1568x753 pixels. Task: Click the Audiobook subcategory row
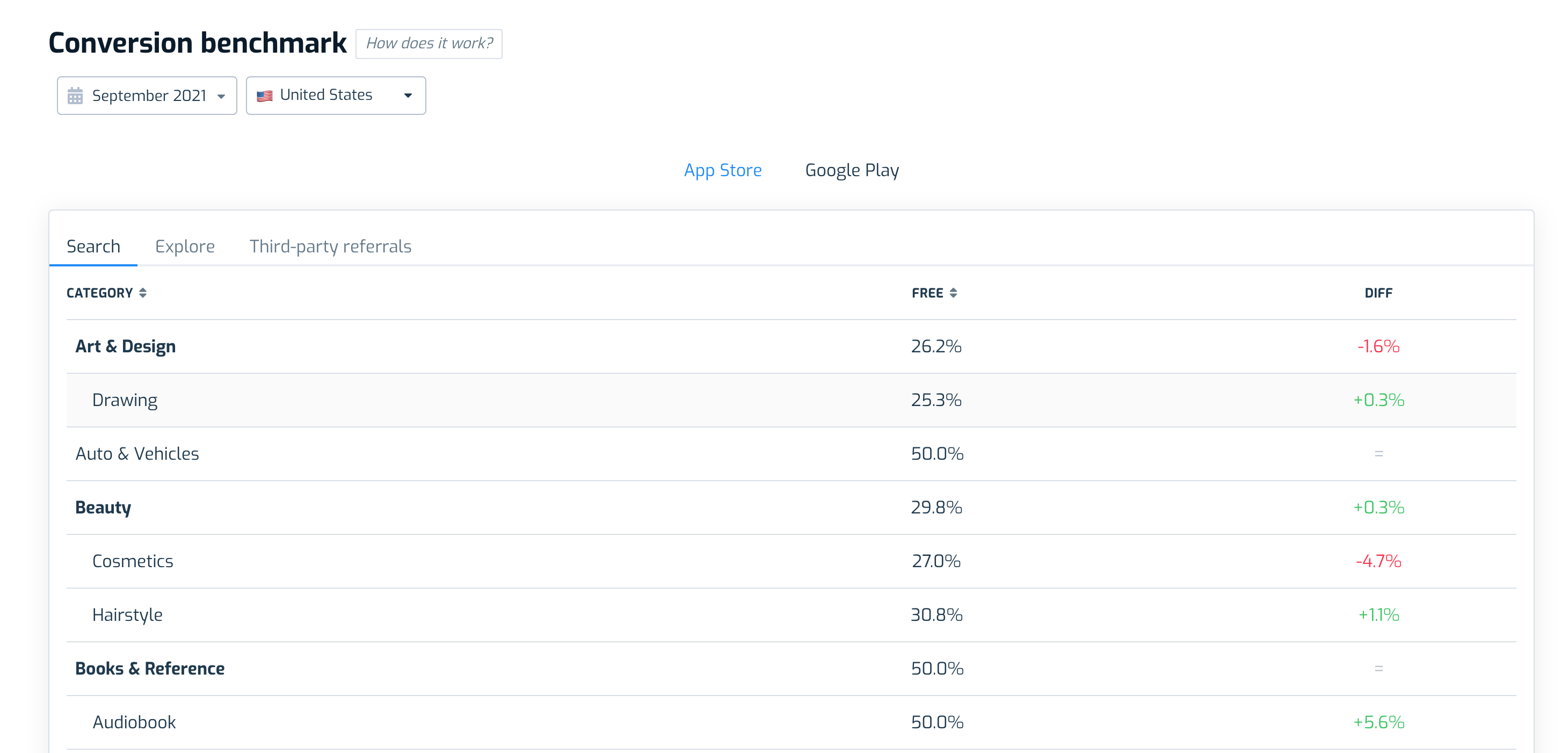(x=790, y=722)
